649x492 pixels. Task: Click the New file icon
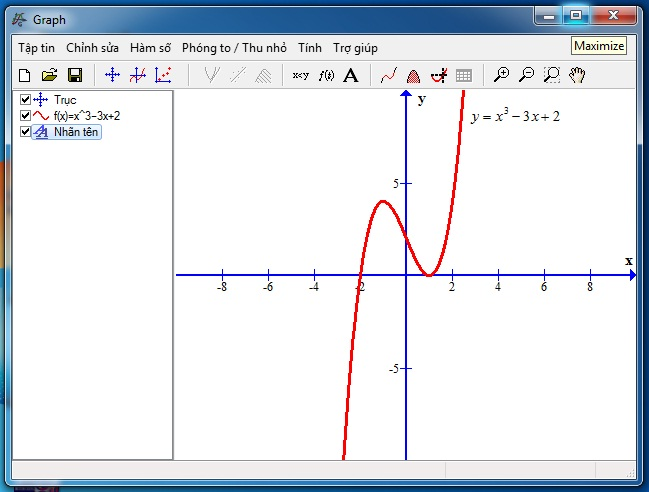(25, 75)
